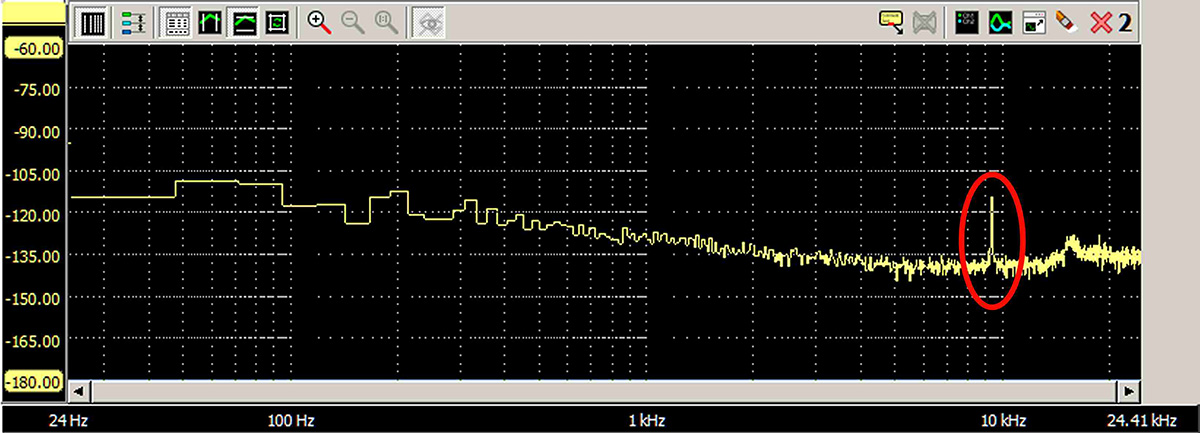Viewport: 1200px width, 433px height.
Task: Toggle the data table view icon
Action: click(x=177, y=22)
